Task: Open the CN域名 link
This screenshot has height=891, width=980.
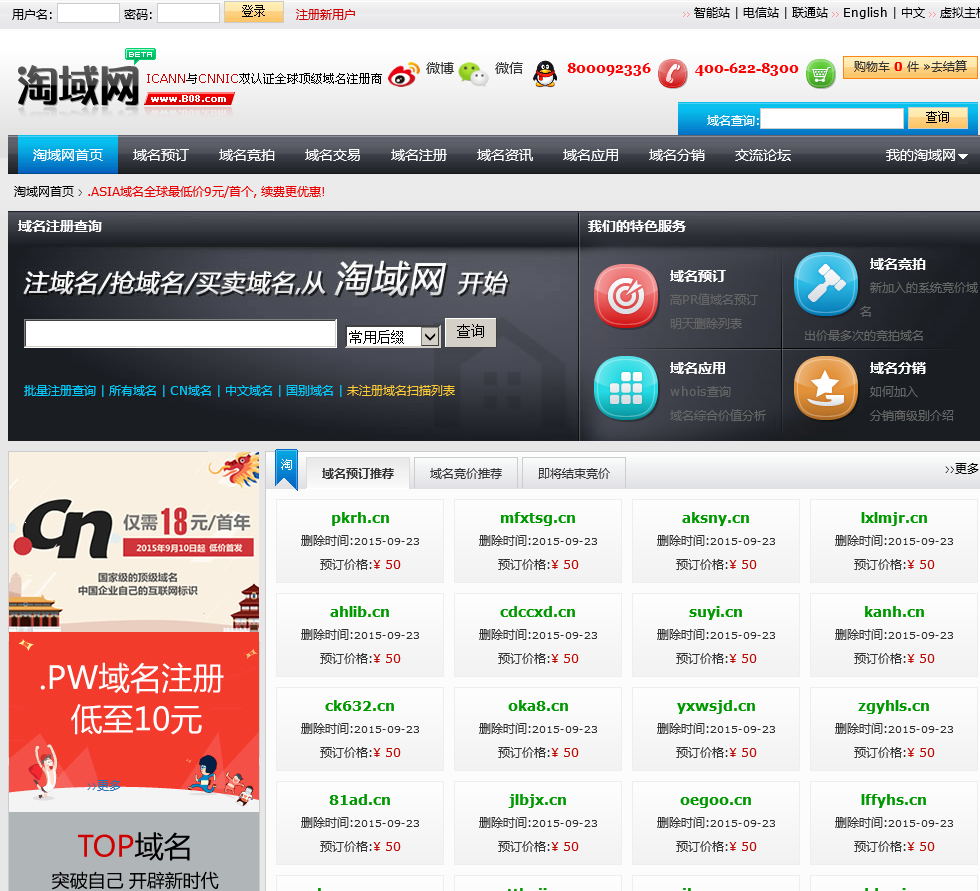Action: click(191, 391)
